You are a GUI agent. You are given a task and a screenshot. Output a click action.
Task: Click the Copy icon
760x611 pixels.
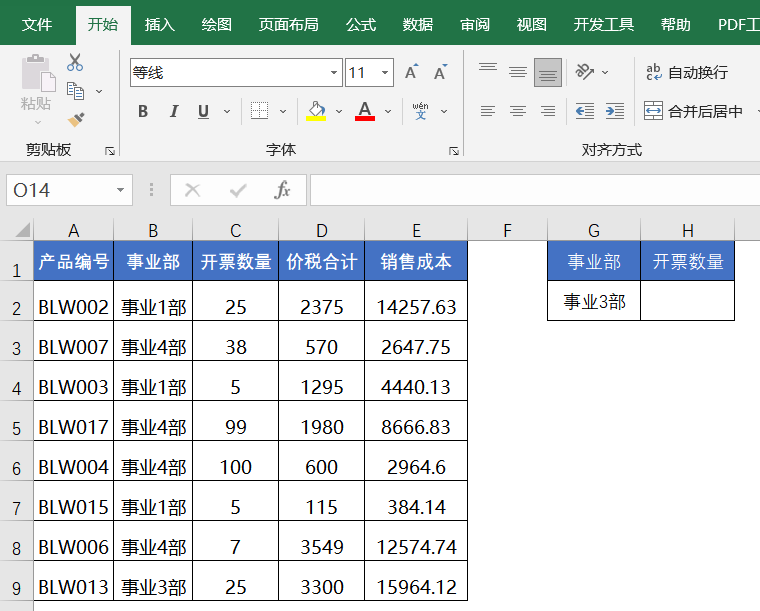[75, 91]
